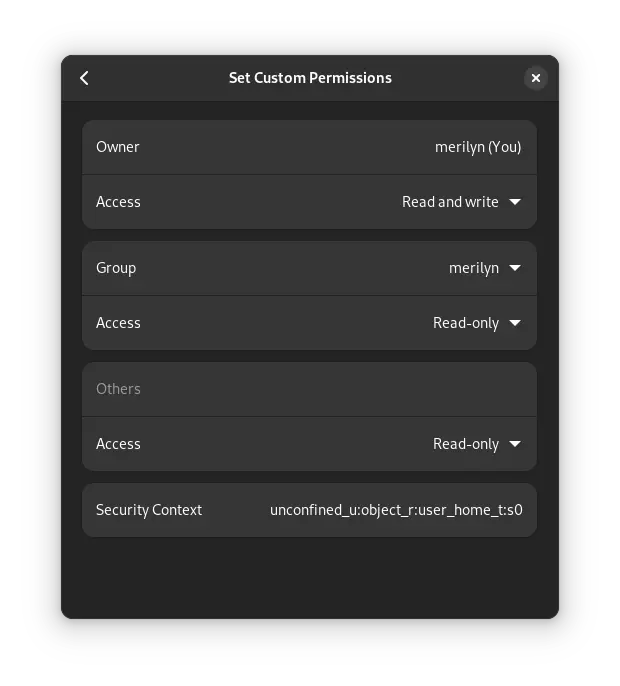Click the owner name merilyn (You)
The image size is (620, 686).
478,147
